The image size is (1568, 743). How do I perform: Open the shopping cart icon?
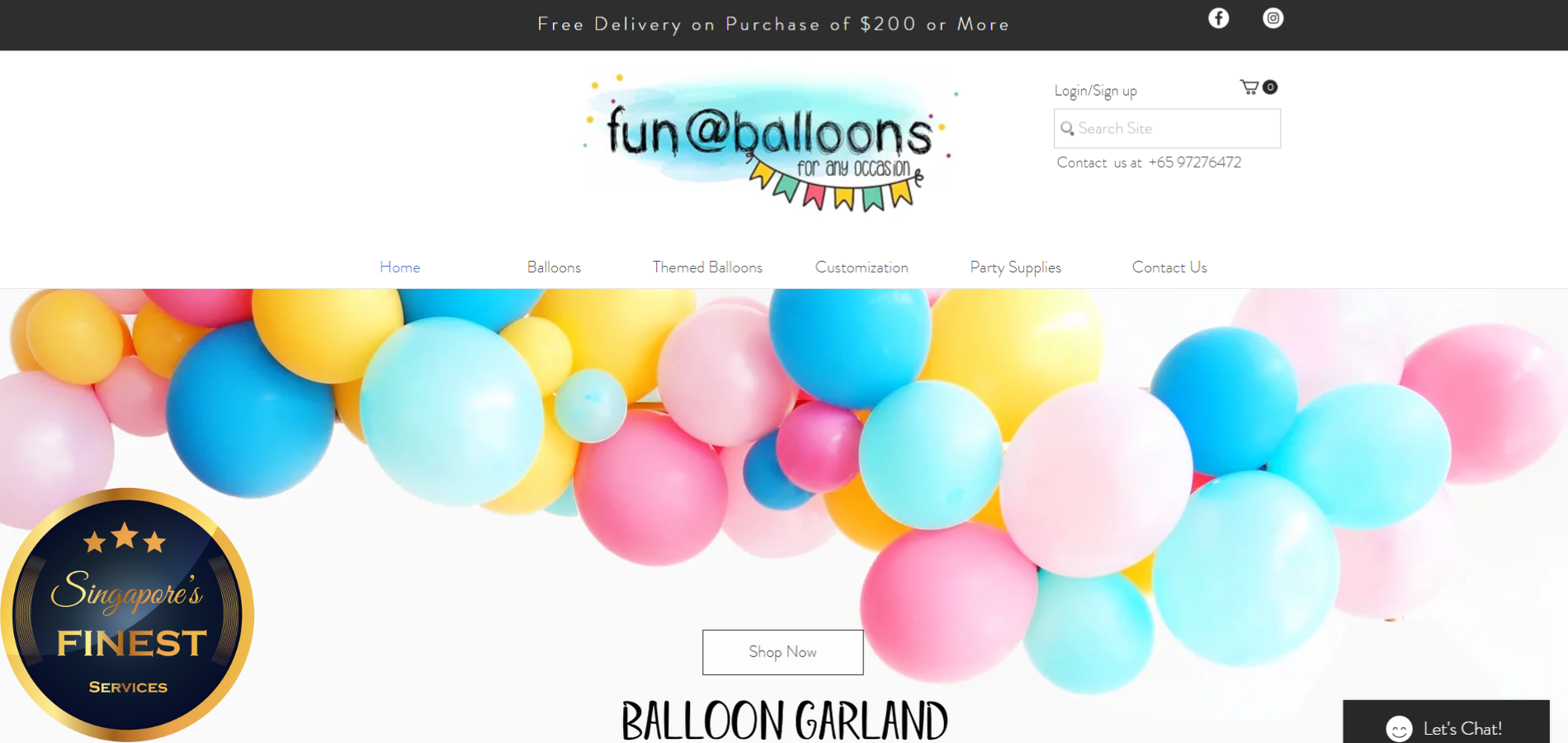pos(1249,87)
